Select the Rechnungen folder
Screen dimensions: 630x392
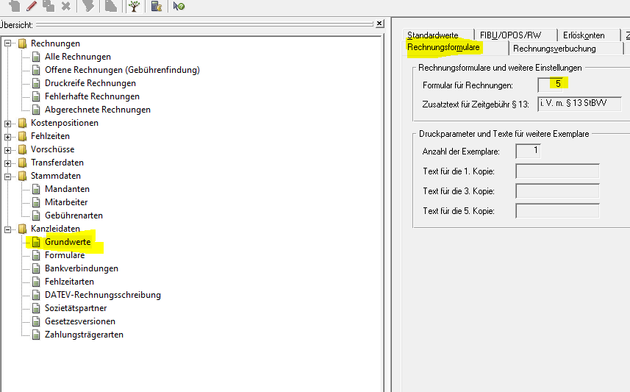(x=55, y=43)
